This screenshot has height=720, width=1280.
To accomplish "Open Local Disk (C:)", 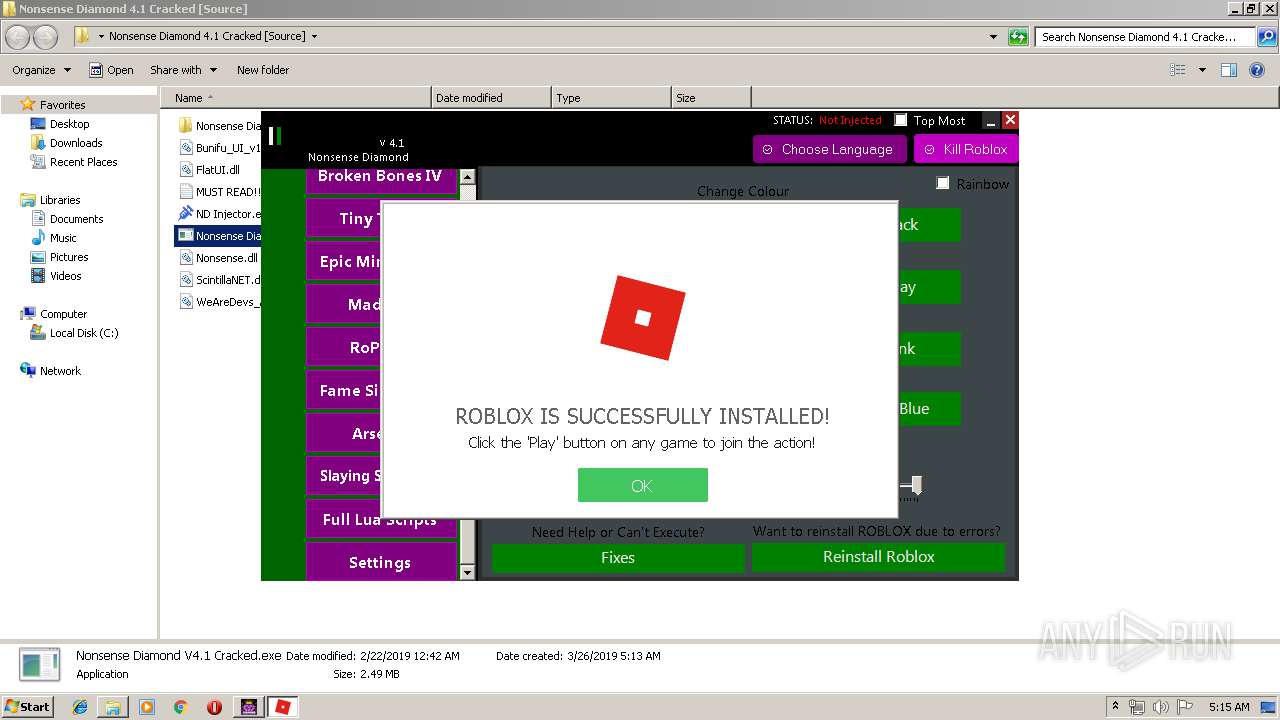I will click(x=84, y=333).
